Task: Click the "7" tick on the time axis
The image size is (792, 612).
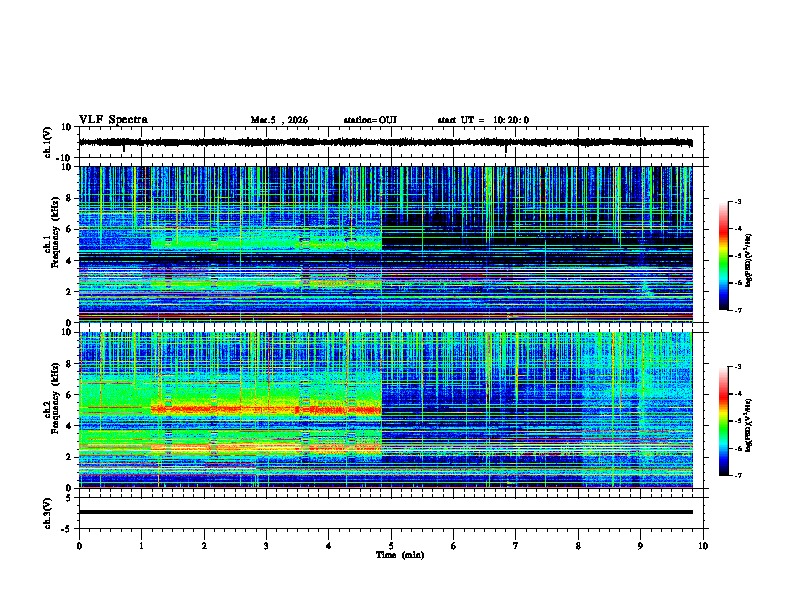Action: coord(516,546)
